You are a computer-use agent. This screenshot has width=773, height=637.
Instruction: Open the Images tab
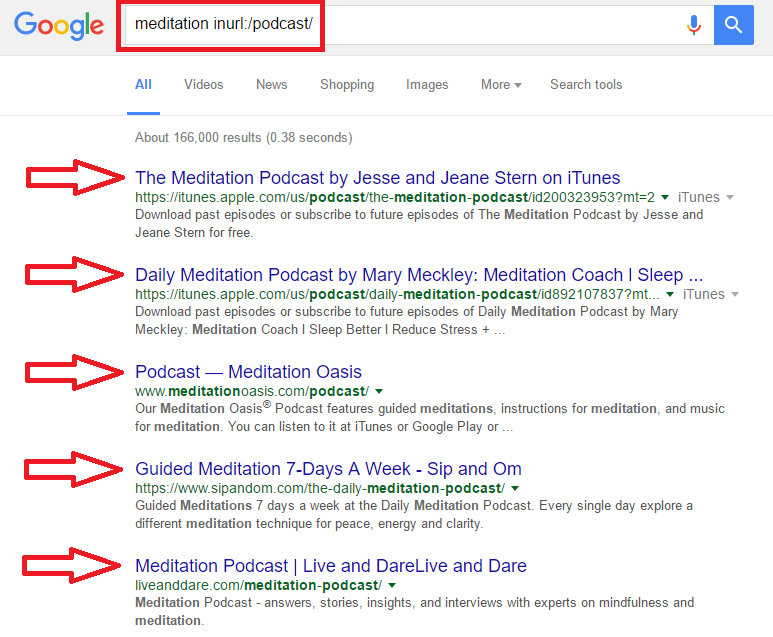coord(427,85)
